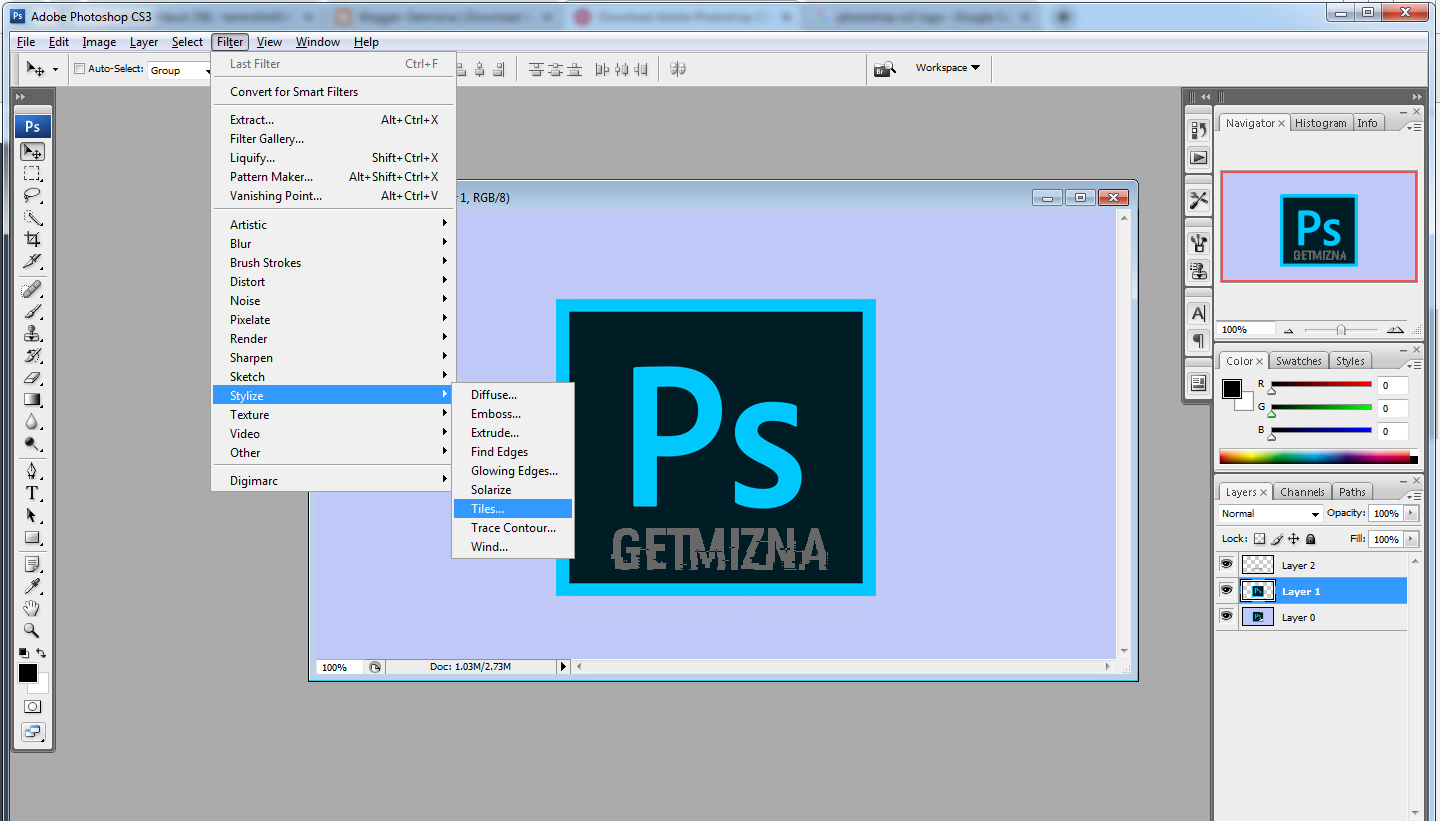Expand the Artistic filter submenu
Image resolution: width=1440 pixels, height=821 pixels.
point(333,225)
